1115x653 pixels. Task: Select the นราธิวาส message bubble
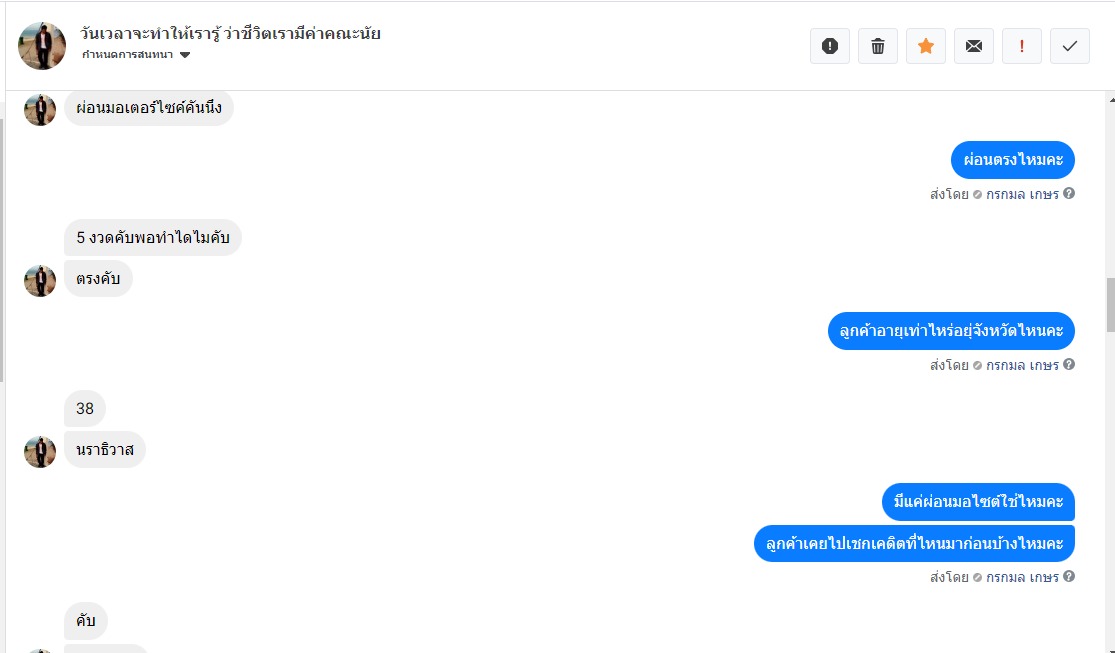(x=105, y=450)
